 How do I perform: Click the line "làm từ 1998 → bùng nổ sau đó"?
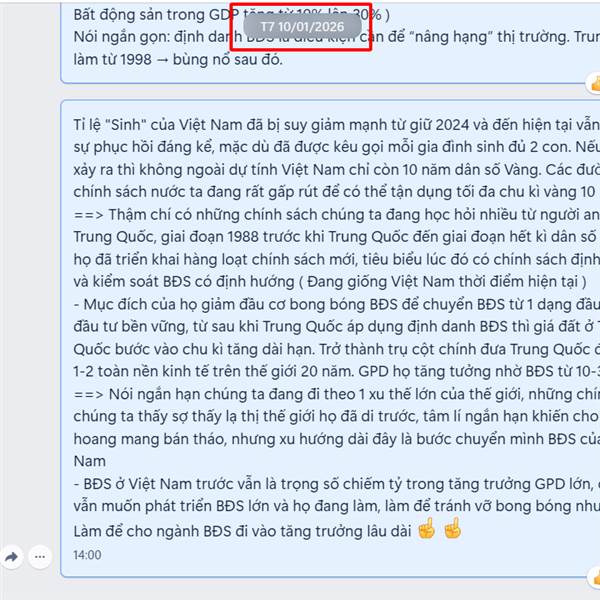[x=178, y=60]
